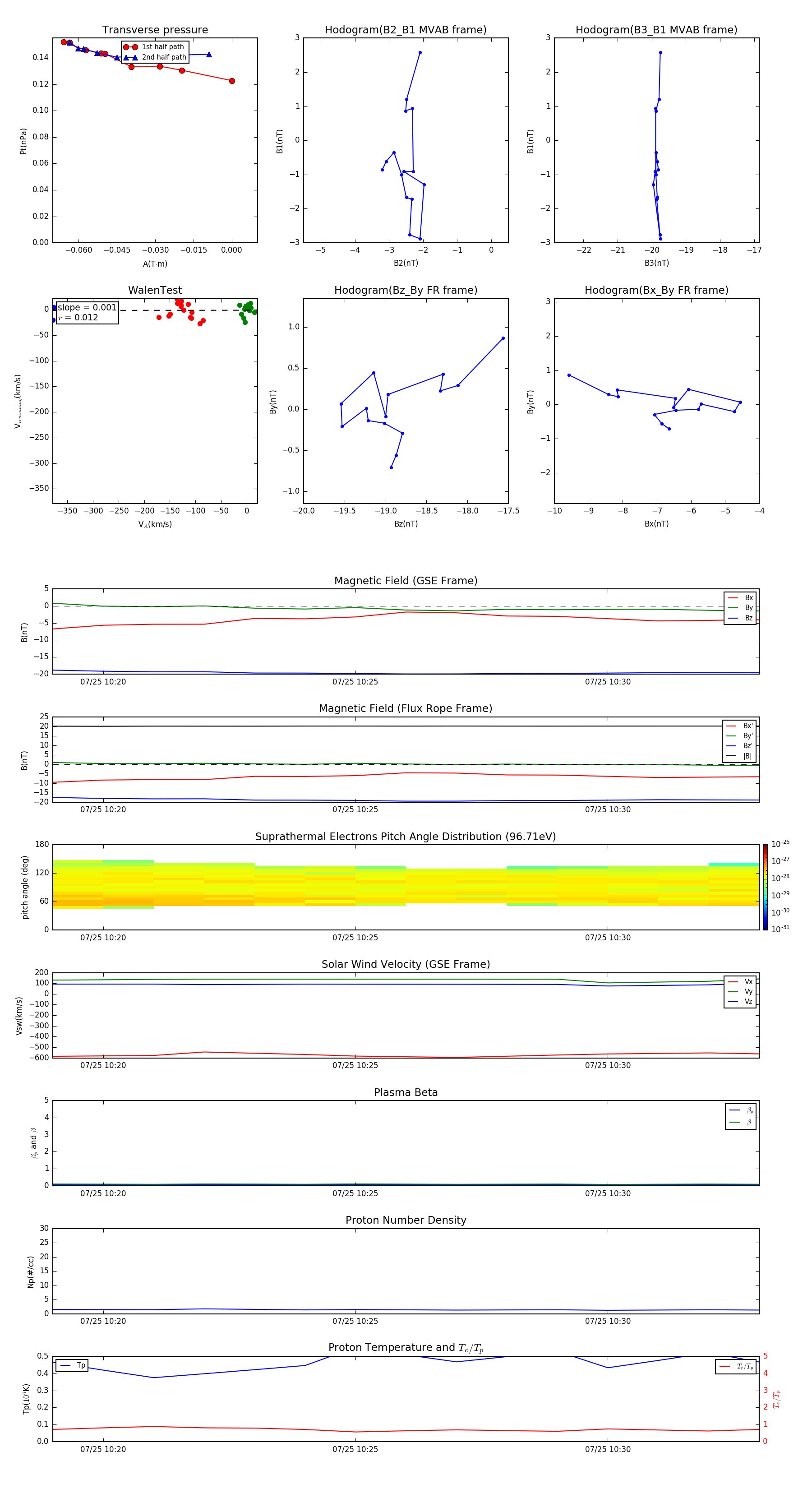Image resolution: width=812 pixels, height=1489 pixels.
Task: Click the |B| legend entry in Flux Rope plot
Action: point(739,756)
